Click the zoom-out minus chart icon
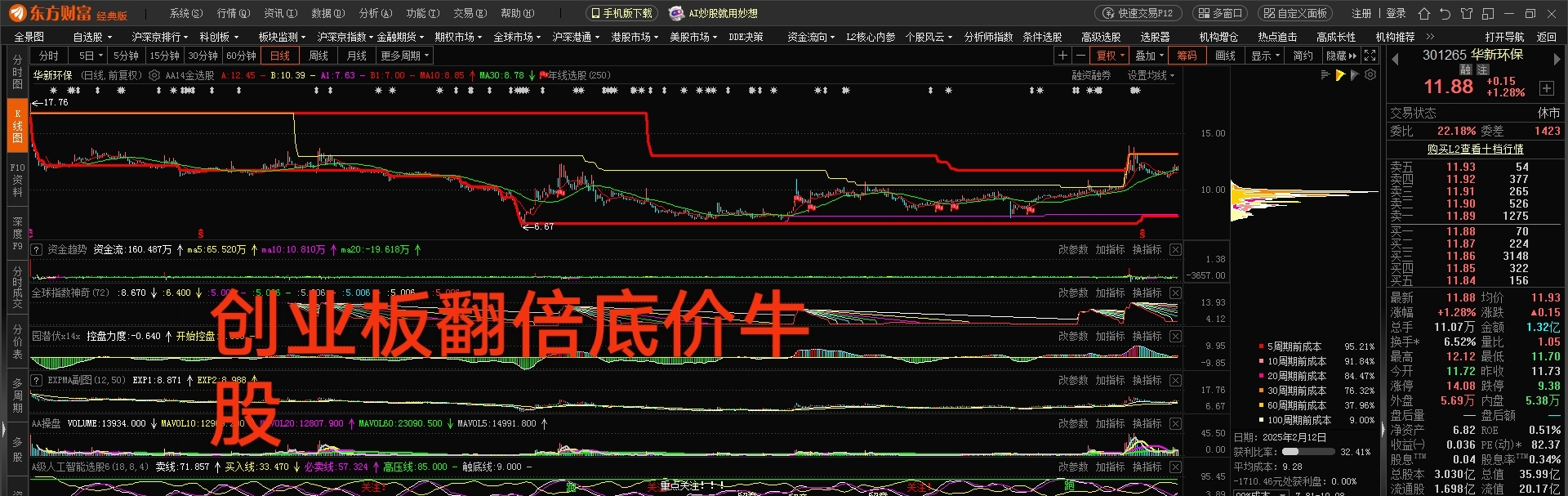Viewport: 1568px width, 496px height. pyautogui.click(x=1081, y=56)
